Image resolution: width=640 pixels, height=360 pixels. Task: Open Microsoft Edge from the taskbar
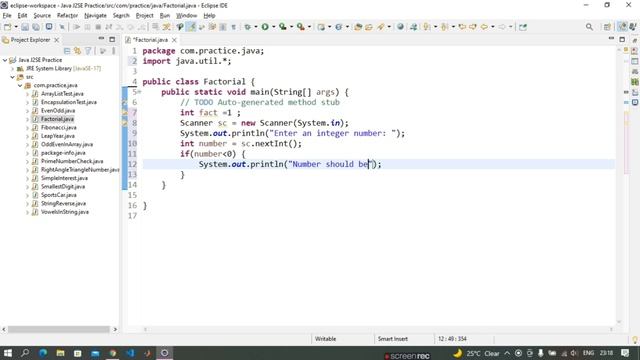coord(43,353)
